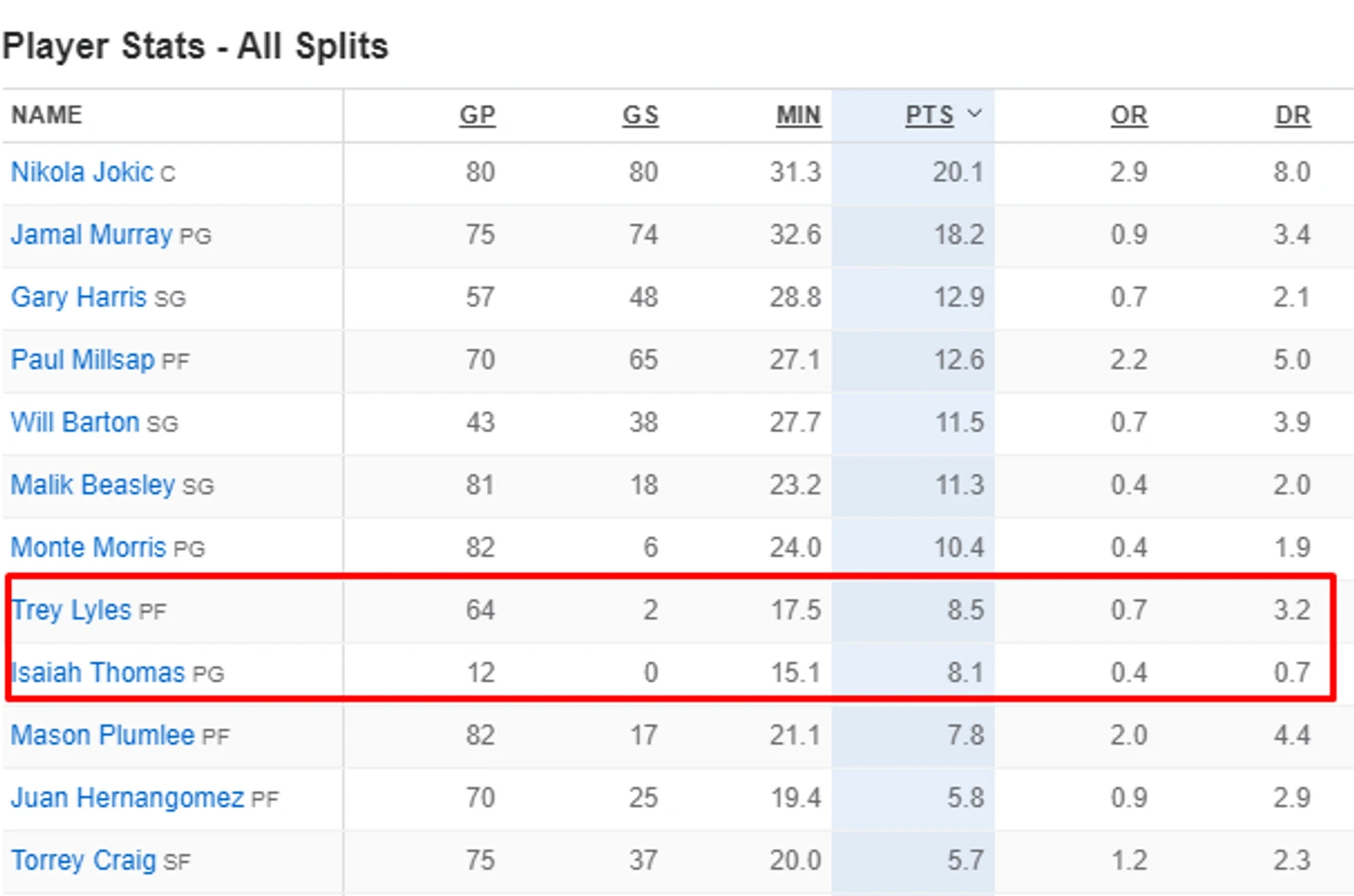
Task: Open Nikola Jokic player page
Action: [82, 173]
